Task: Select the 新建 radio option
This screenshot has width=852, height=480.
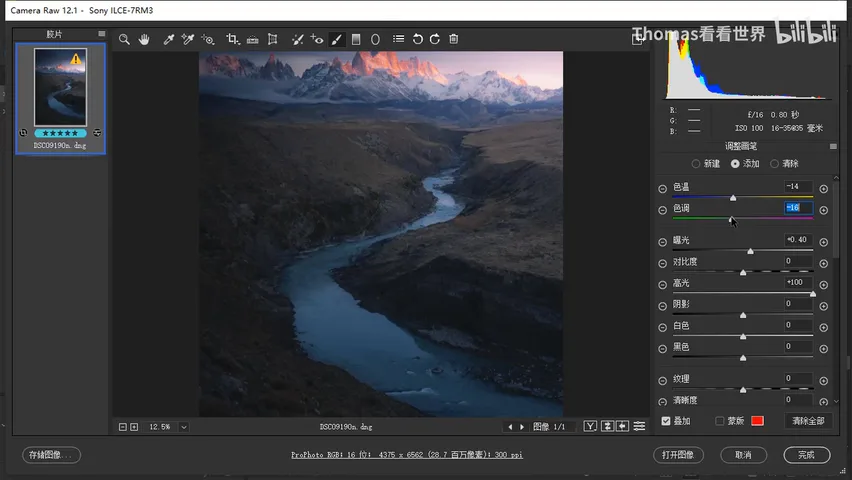Action: 696,164
